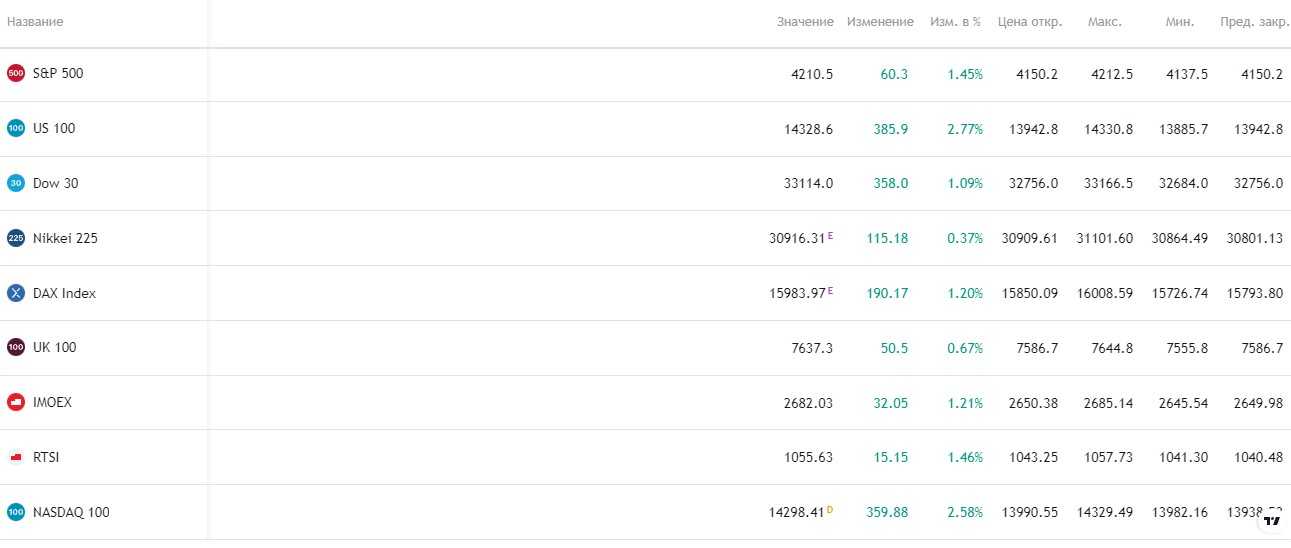Screen dimensions: 1291x548
Task: Open the NASDAQ 100 name link
Action: tap(71, 512)
